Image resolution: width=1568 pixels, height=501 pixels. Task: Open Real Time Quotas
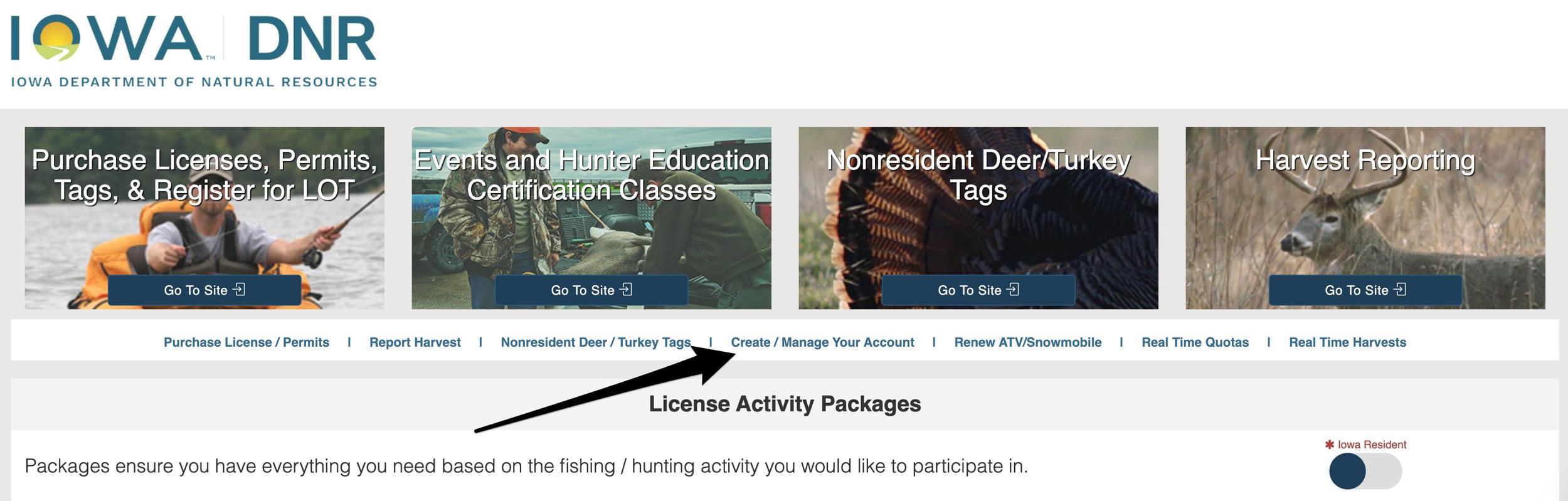point(1195,342)
